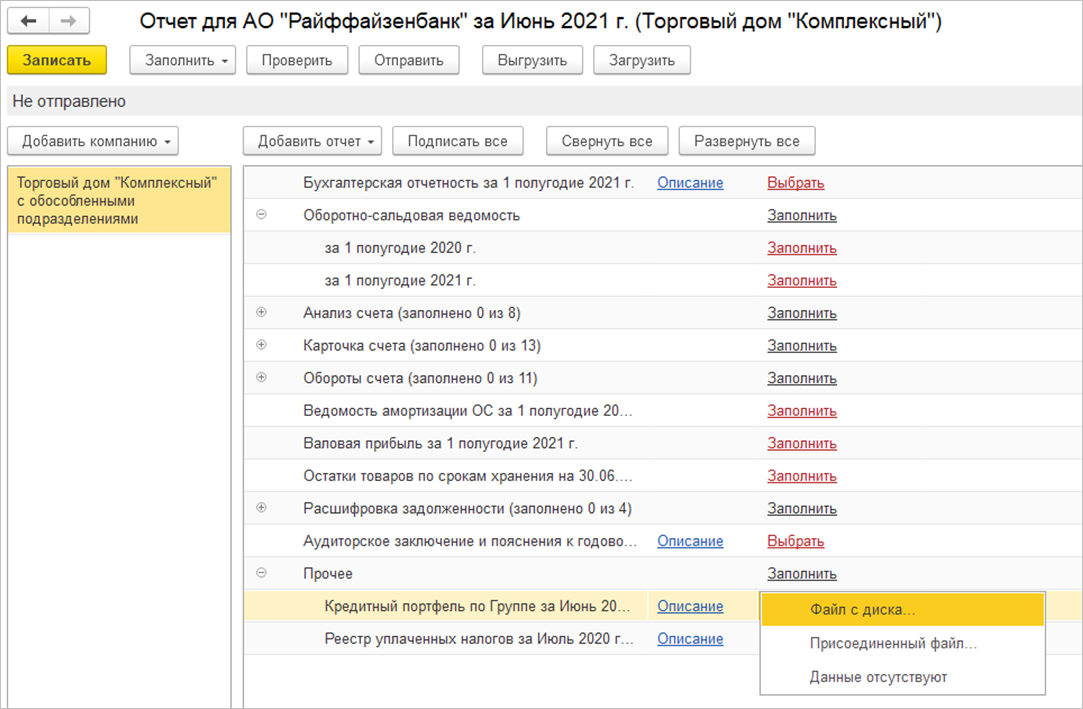Click the forward navigation arrow
This screenshot has height=709, width=1083.
[x=69, y=20]
